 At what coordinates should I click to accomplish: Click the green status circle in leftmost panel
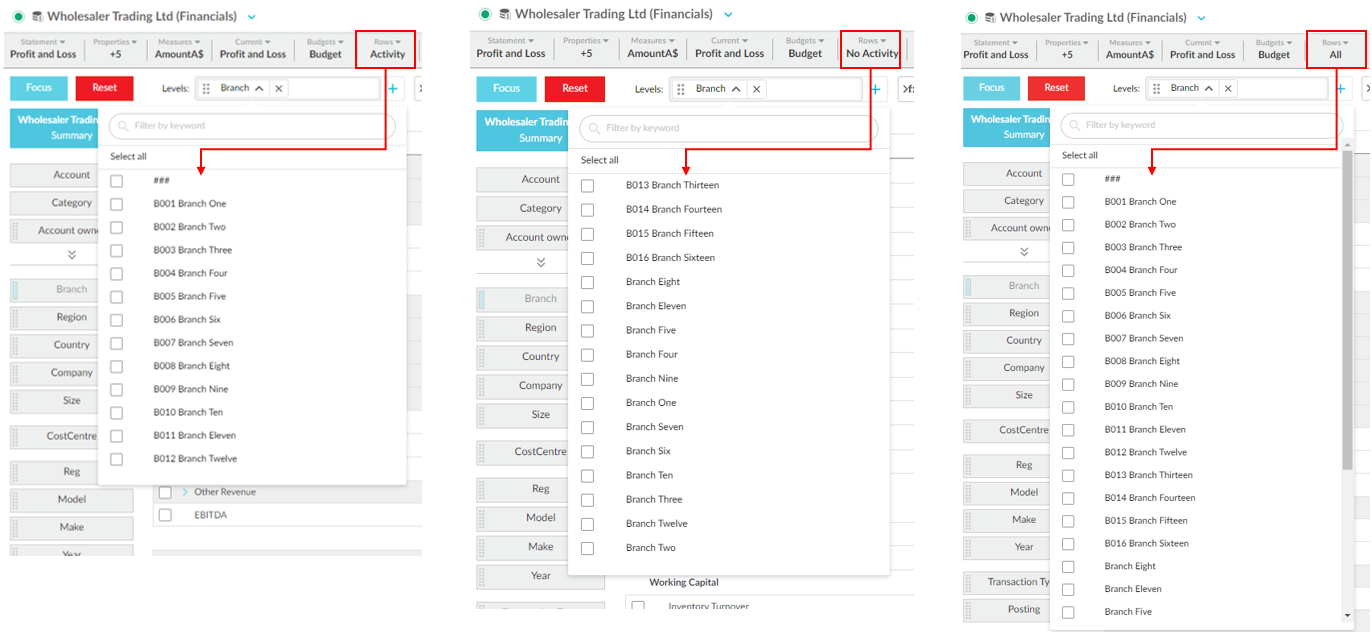[18, 16]
